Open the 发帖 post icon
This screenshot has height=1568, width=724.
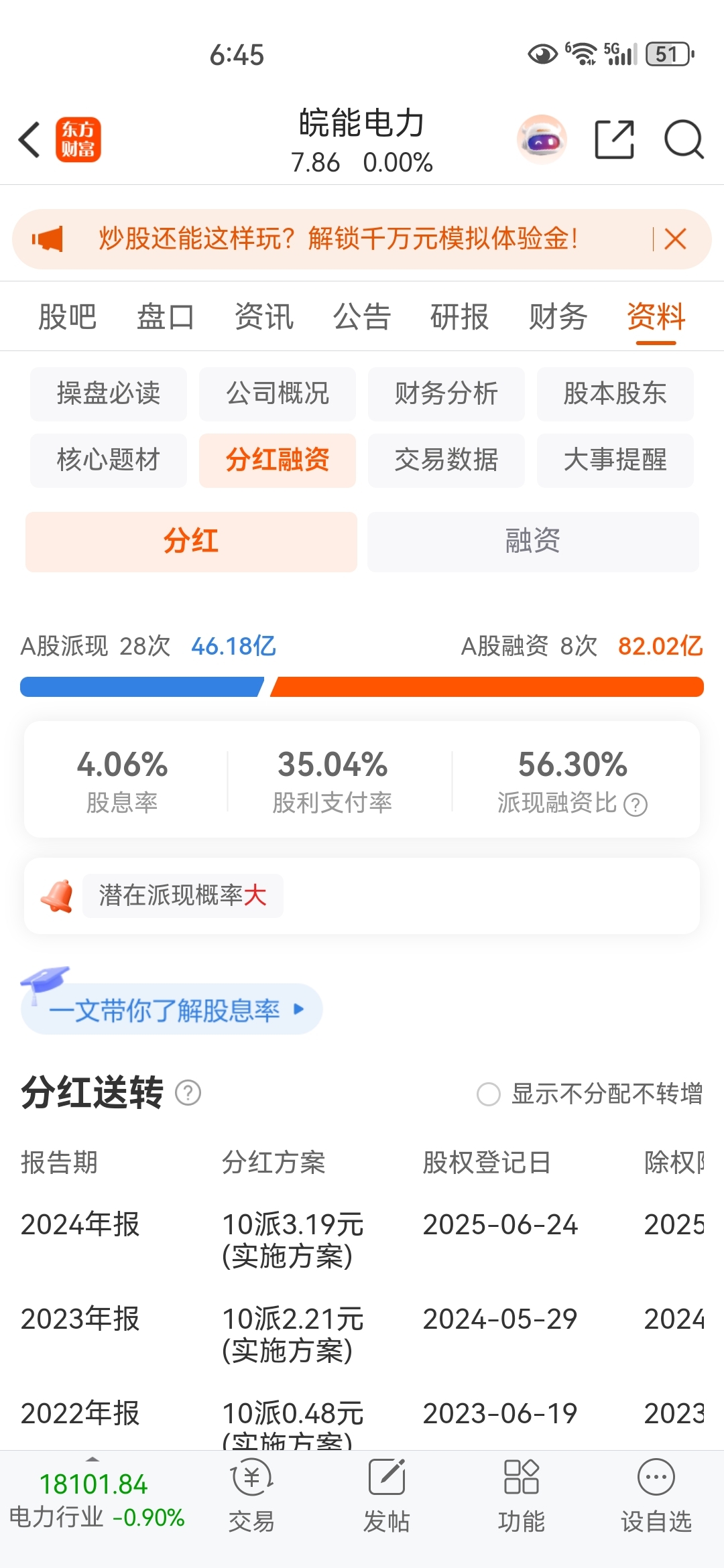(x=387, y=1478)
